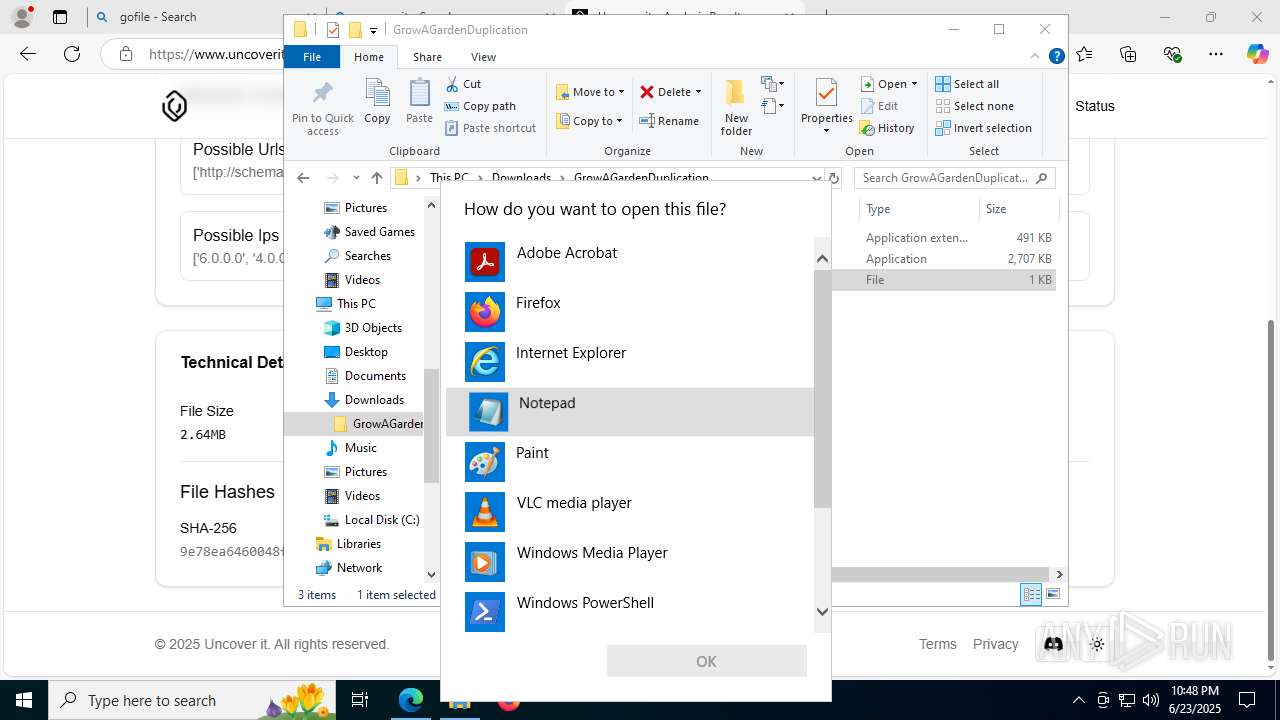Open the recent locations dropdown in Explorer
This screenshot has height=720, width=1280.
tap(356, 178)
